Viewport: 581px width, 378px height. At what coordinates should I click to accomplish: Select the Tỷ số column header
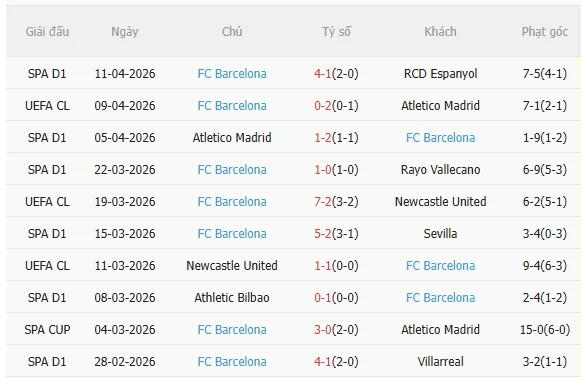[x=336, y=32]
